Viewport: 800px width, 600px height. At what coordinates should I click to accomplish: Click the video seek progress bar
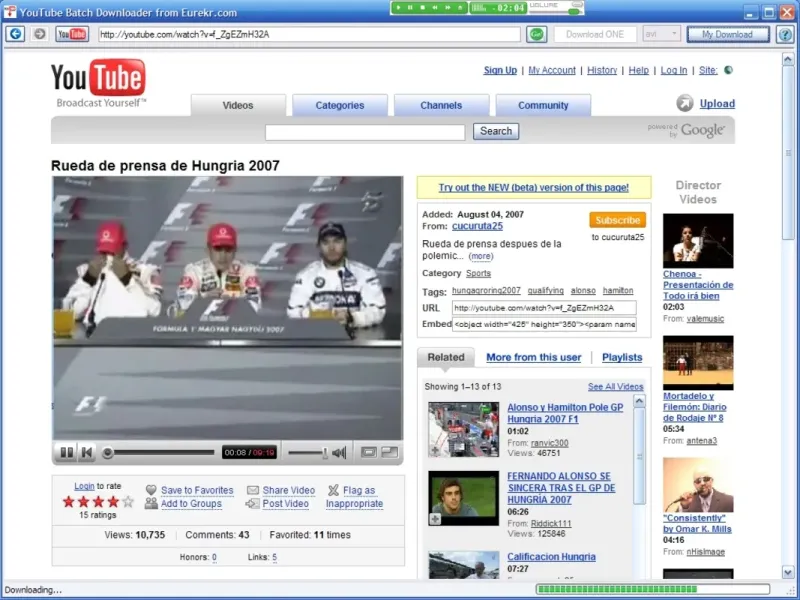[x=160, y=453]
